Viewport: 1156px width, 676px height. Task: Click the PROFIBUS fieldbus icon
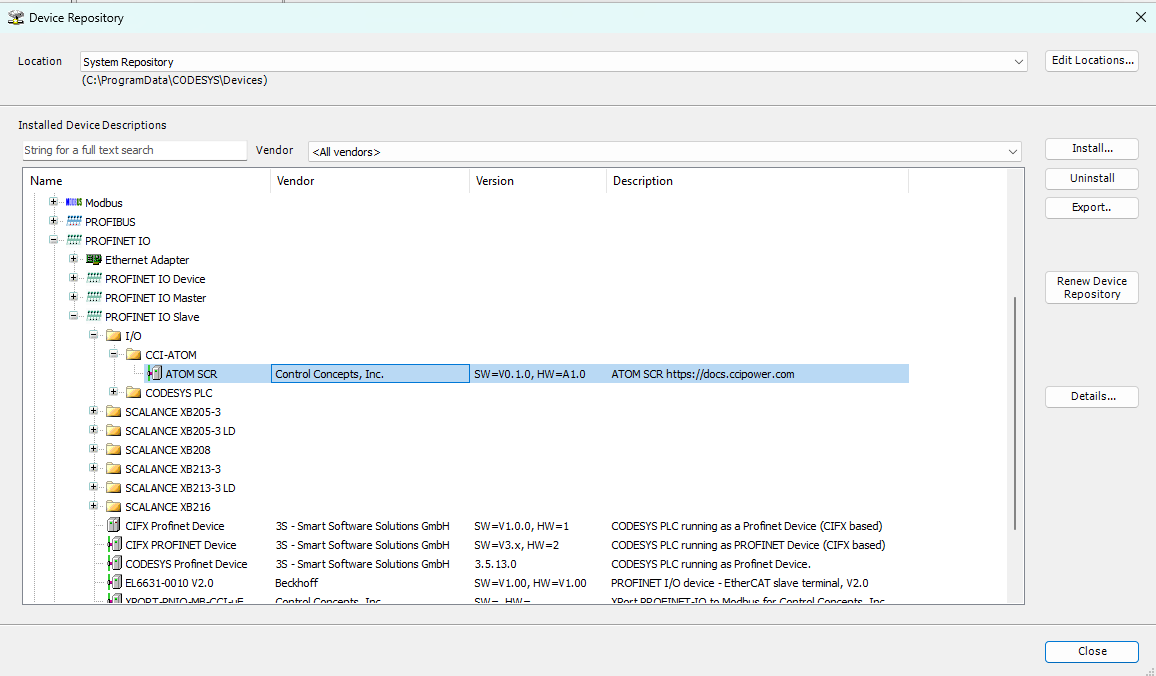point(73,222)
